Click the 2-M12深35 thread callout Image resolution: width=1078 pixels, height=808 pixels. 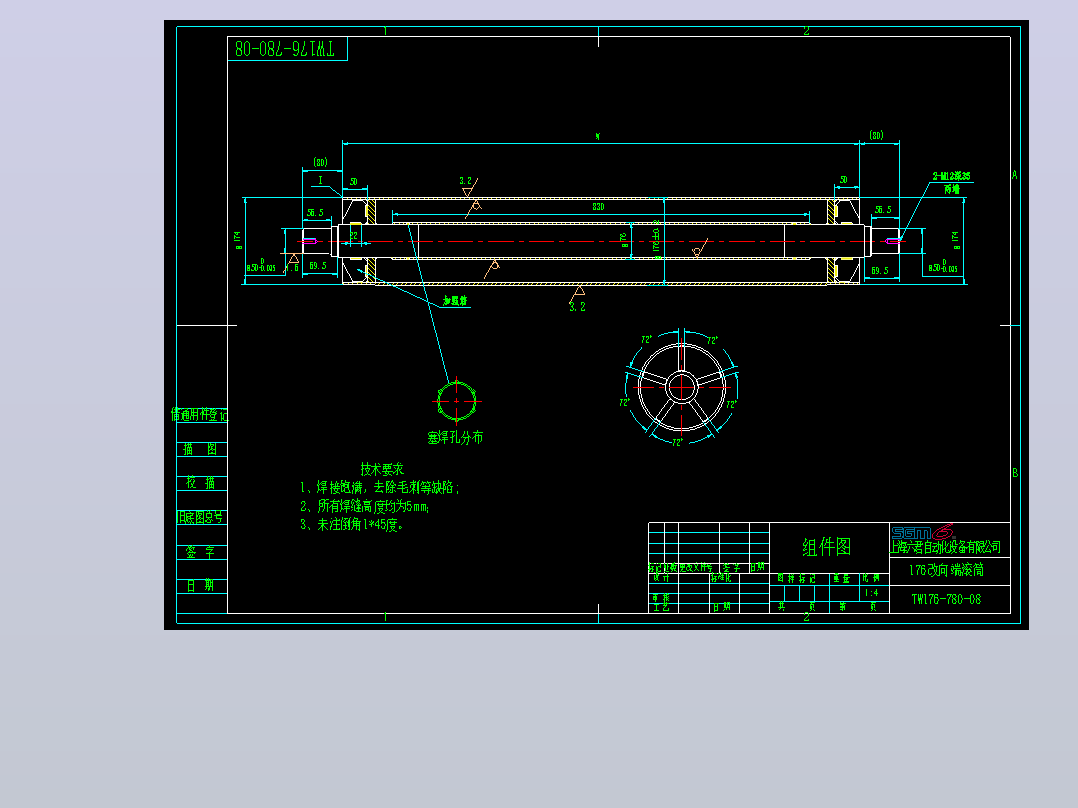(952, 176)
